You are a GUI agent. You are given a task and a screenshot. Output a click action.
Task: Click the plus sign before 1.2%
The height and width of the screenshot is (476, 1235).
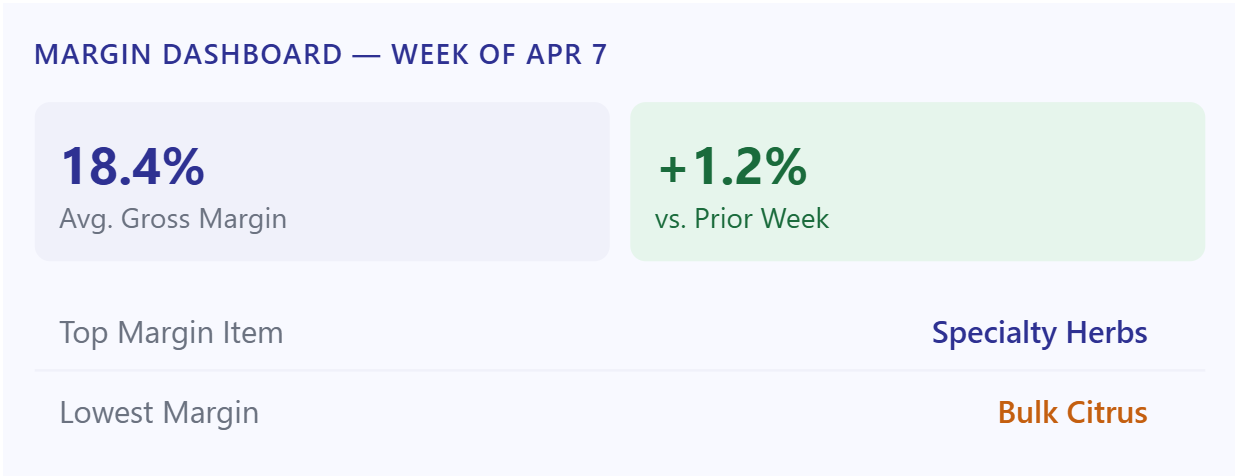click(x=673, y=169)
